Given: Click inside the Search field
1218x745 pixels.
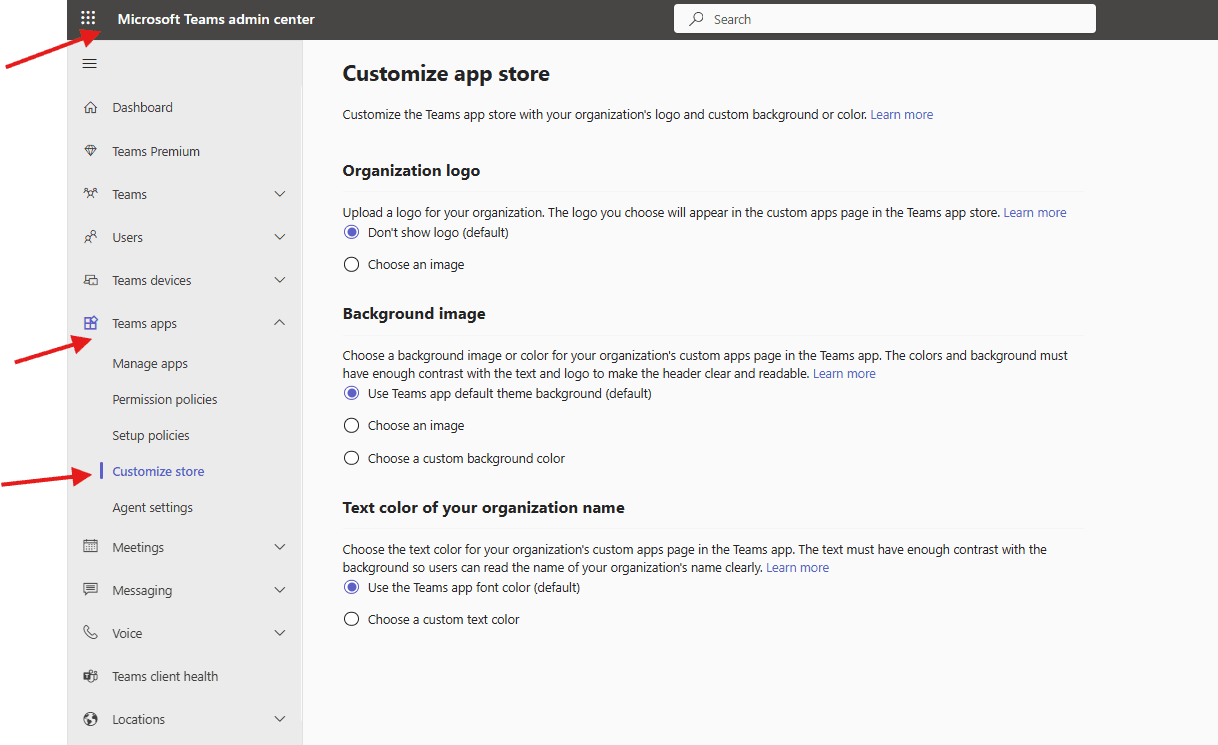Looking at the screenshot, I should [884, 18].
